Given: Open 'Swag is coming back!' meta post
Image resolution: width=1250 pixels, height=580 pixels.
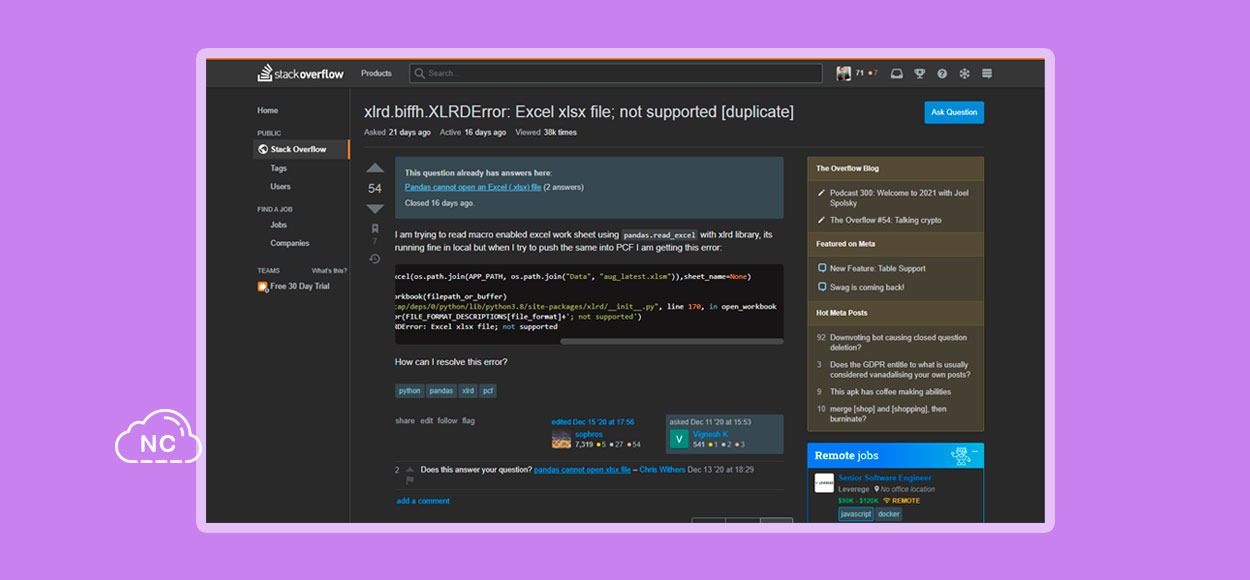Looking at the screenshot, I should [866, 287].
